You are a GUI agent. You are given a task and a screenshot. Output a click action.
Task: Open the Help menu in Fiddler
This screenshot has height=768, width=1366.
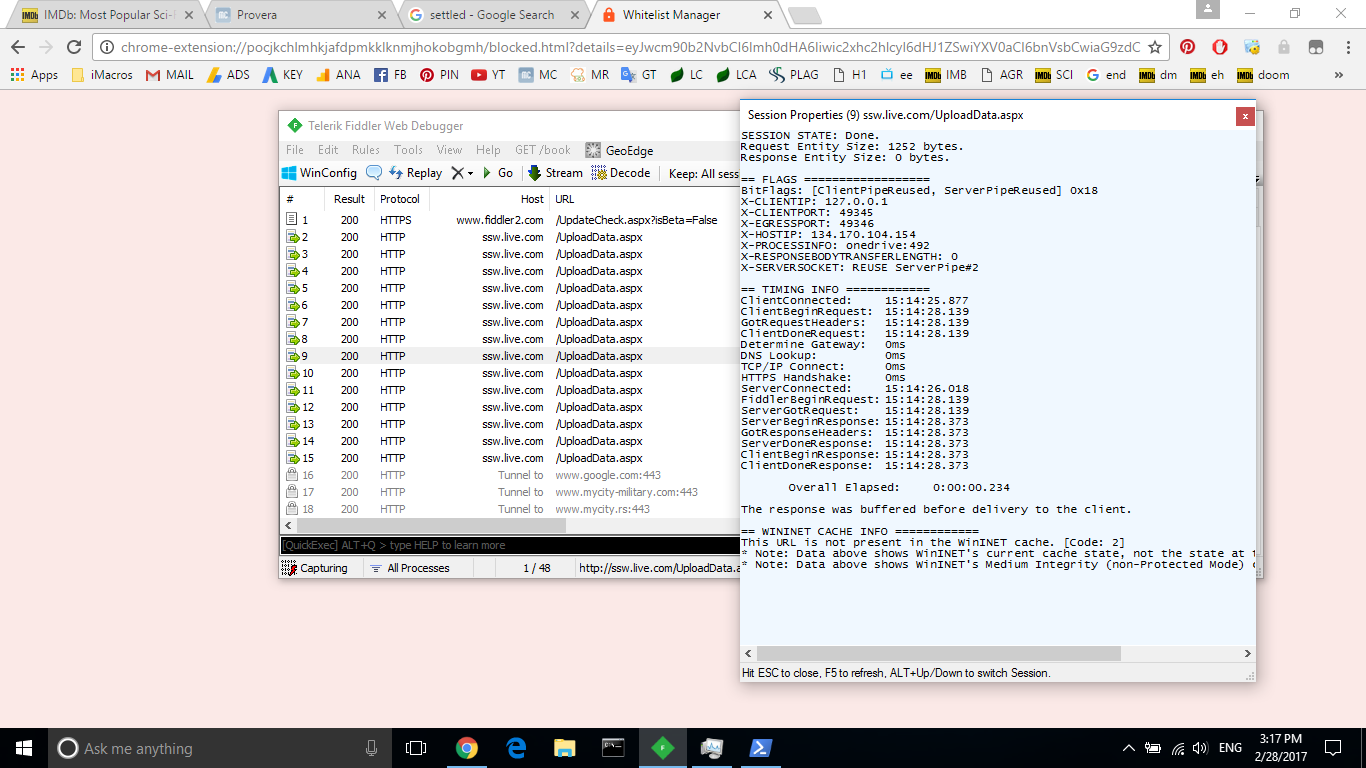[x=488, y=150]
